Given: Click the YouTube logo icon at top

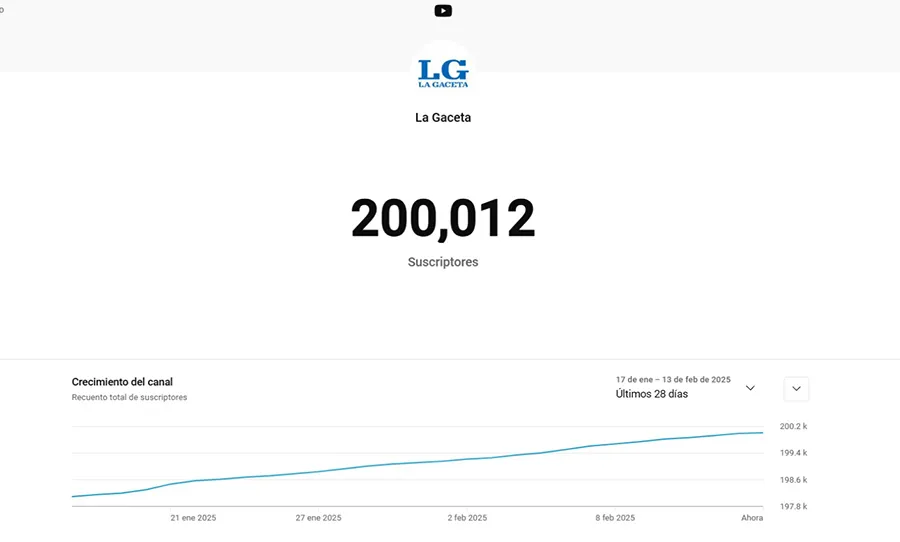Looking at the screenshot, I should click(x=443, y=11).
